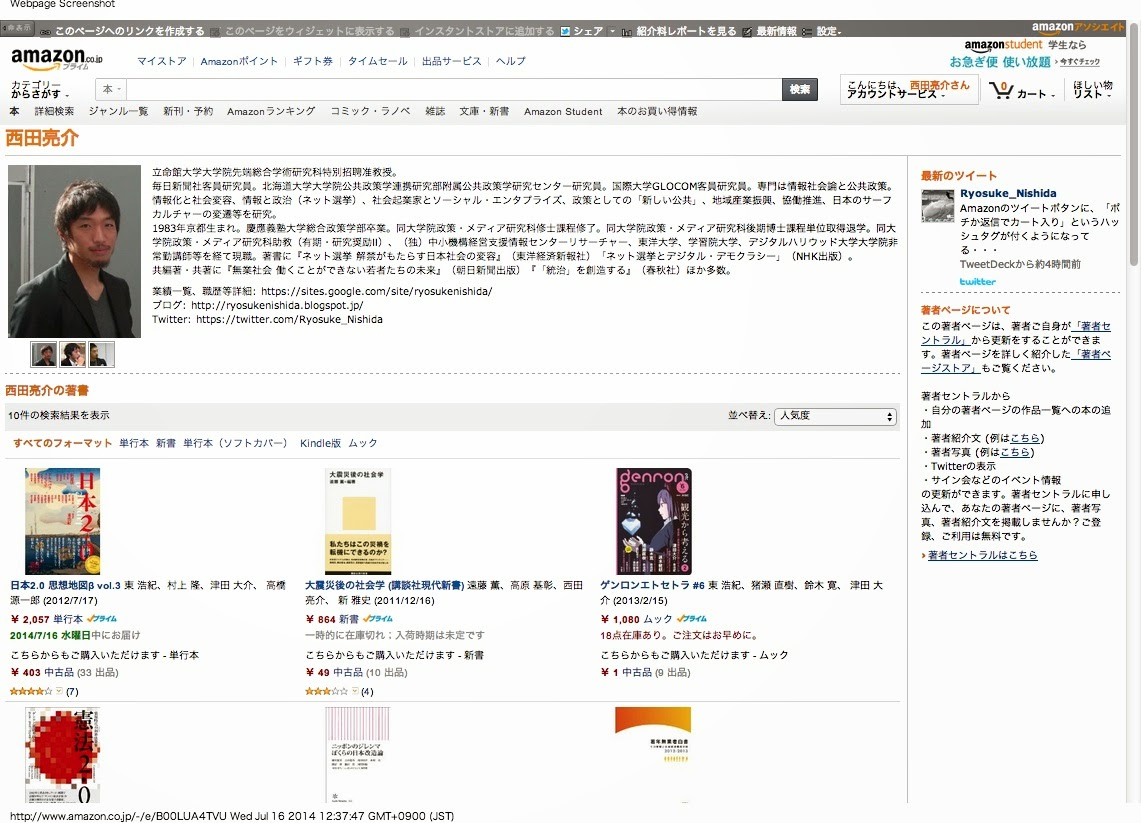1141x823 pixels.
Task: Filter by すべてのフォーマット format
Action: (63, 443)
